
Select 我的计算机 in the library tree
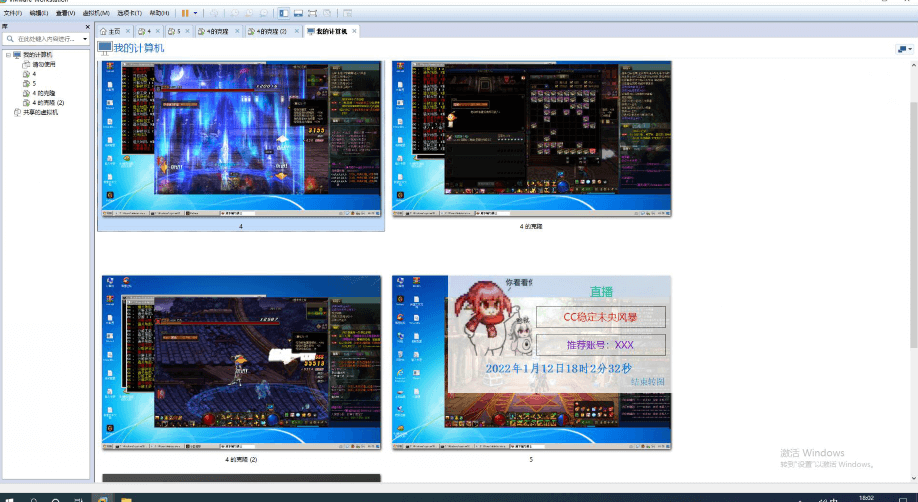coord(37,54)
